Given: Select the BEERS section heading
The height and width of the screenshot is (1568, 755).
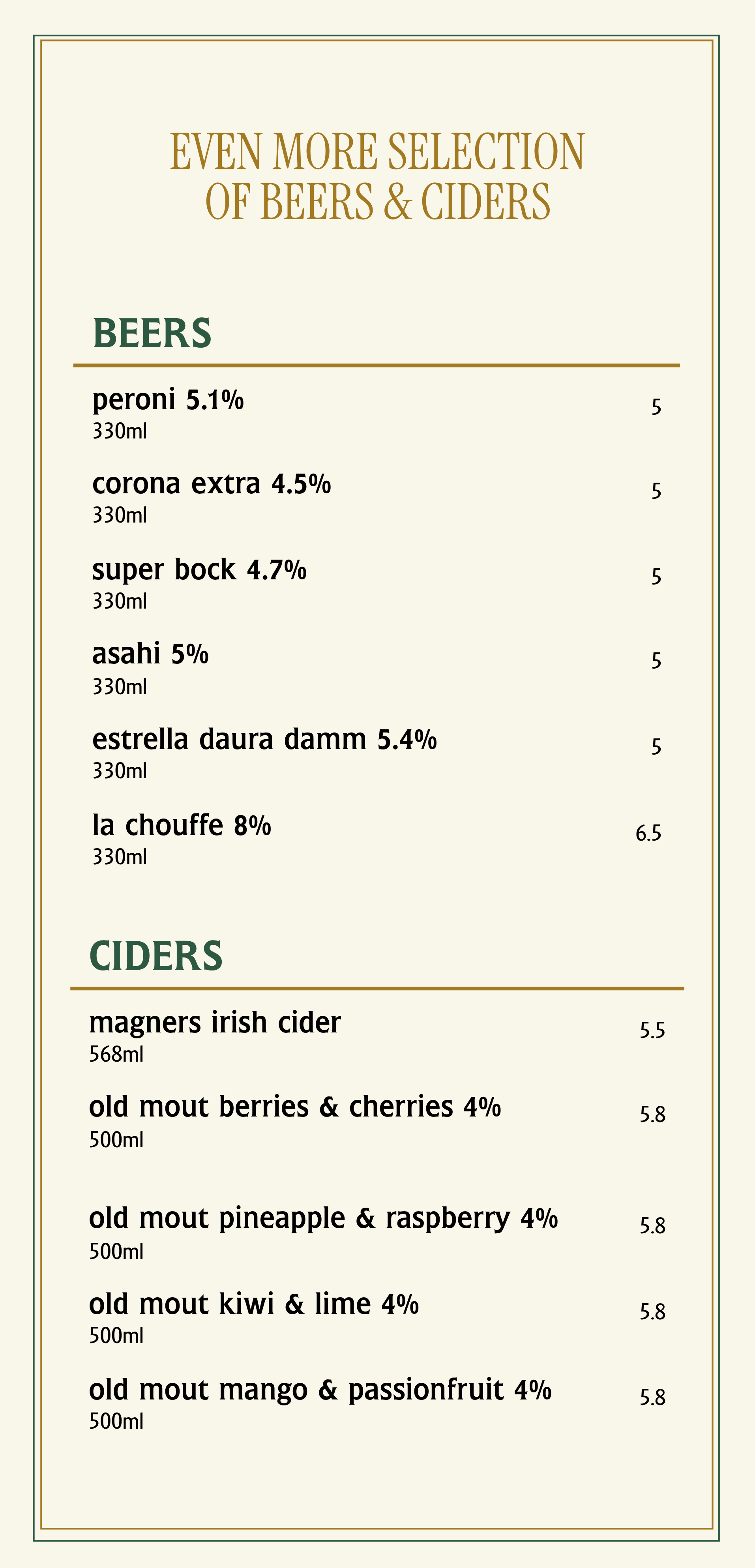Looking at the screenshot, I should click(x=152, y=333).
